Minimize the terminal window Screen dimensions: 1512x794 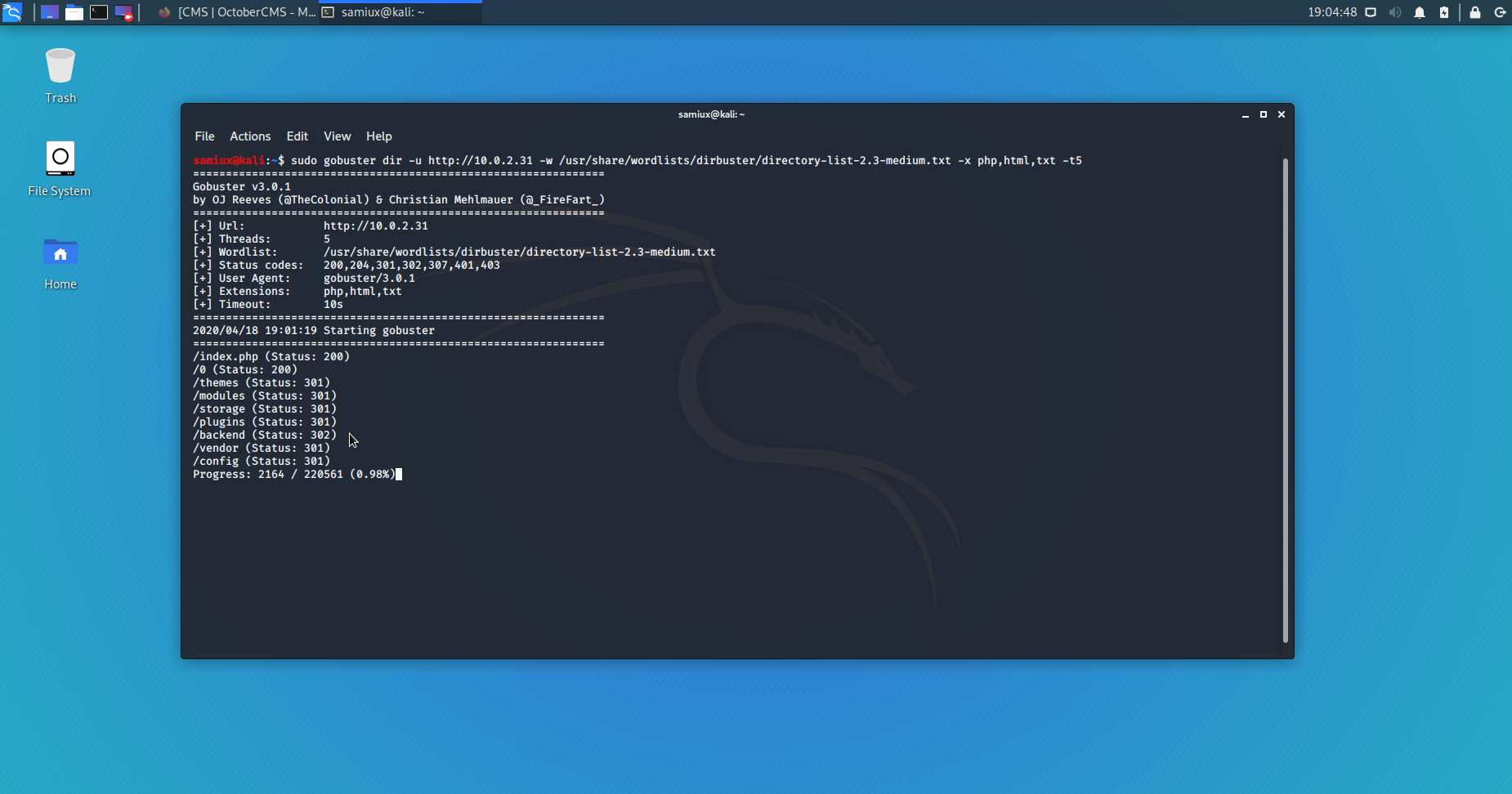[x=1246, y=115]
